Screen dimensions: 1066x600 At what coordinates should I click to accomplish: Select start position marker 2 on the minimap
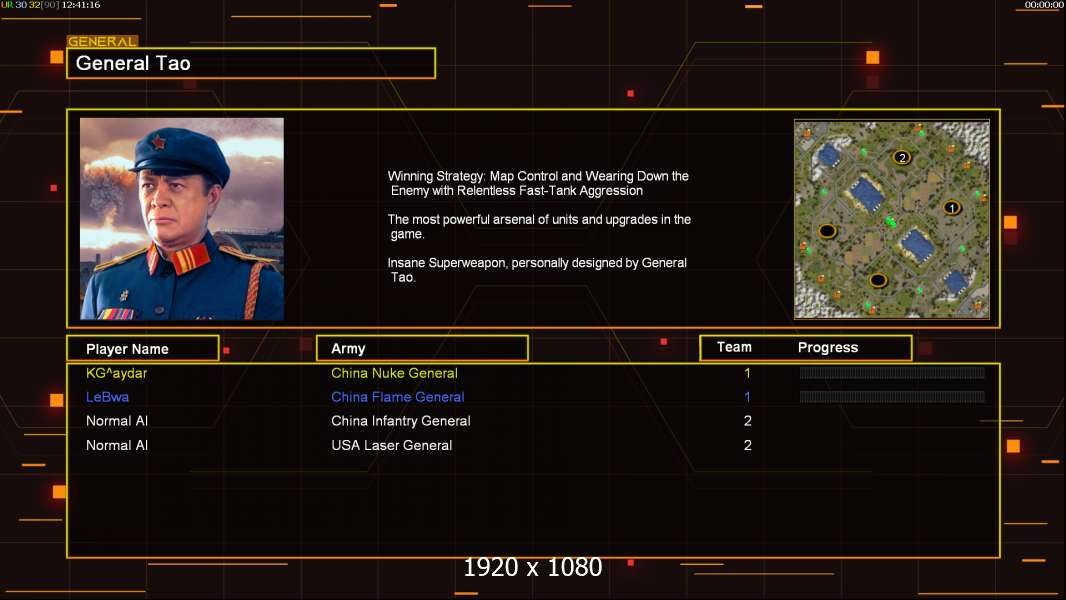coord(901,158)
